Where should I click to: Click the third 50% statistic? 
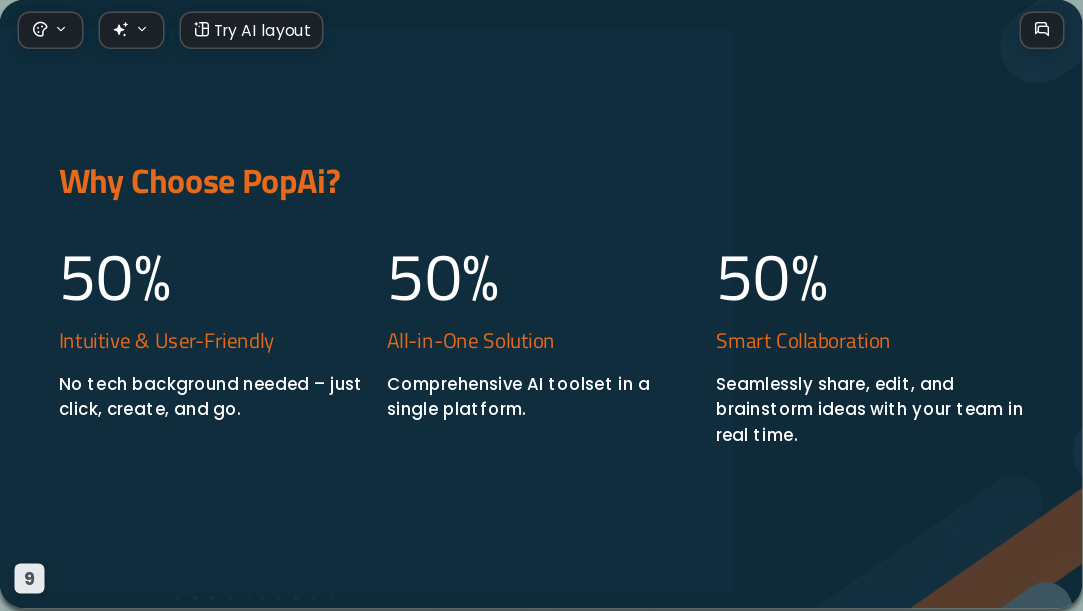tap(771, 278)
